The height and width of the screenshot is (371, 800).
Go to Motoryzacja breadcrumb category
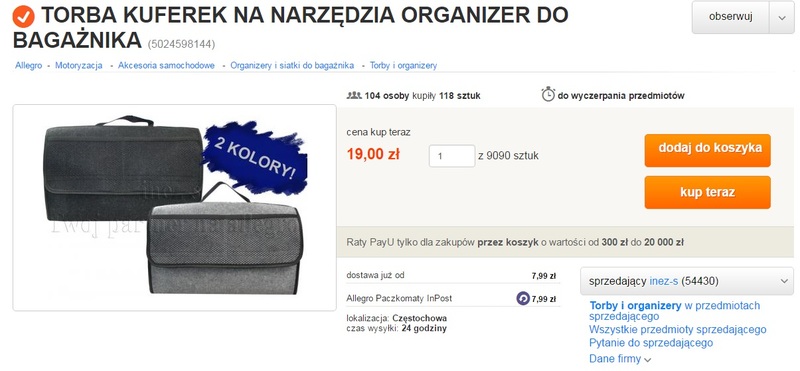[x=79, y=65]
